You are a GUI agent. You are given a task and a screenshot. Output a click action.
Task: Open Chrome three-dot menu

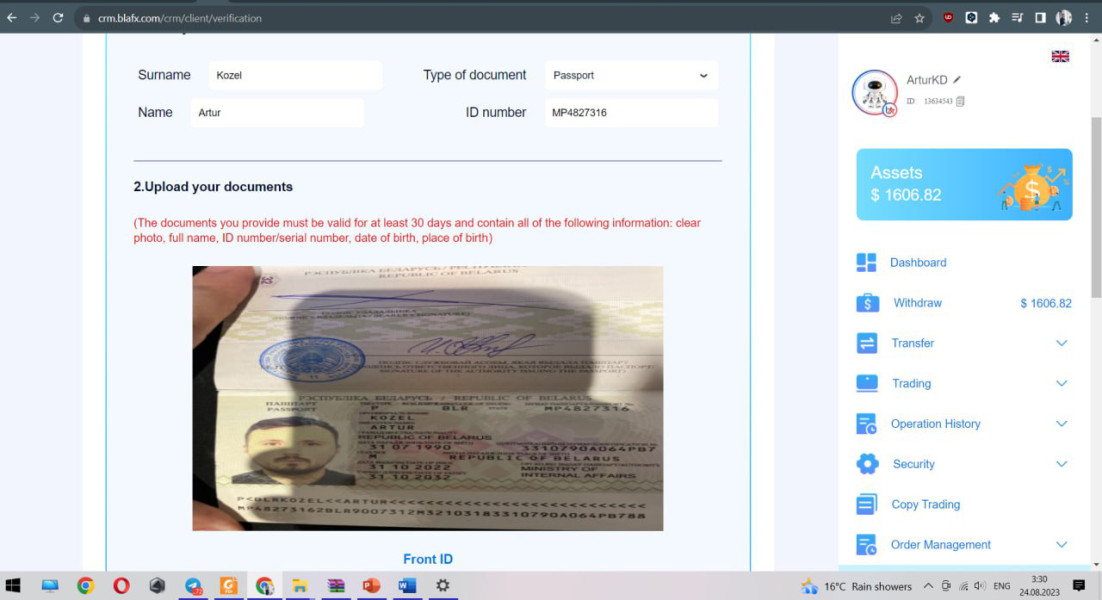click(x=1087, y=18)
